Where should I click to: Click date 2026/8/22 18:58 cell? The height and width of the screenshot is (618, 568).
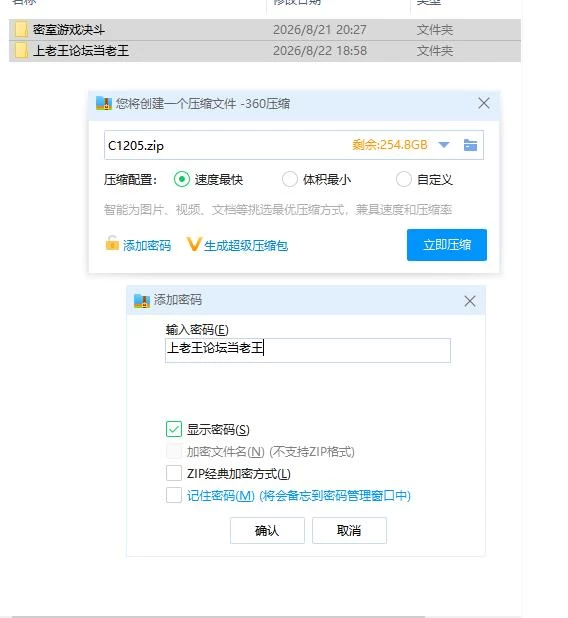tap(320, 51)
